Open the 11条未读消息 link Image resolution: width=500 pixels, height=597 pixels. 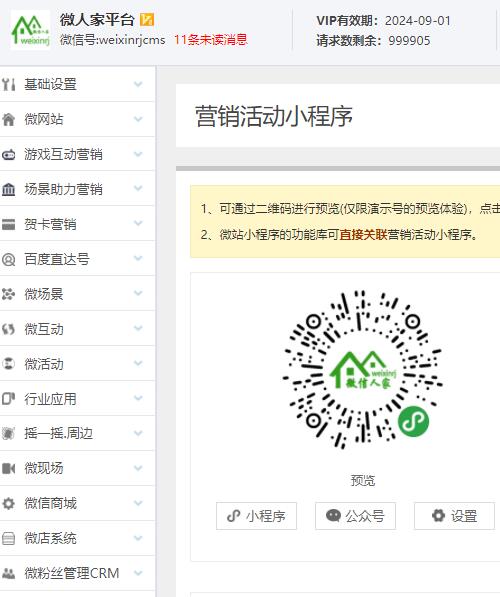pyautogui.click(x=211, y=40)
